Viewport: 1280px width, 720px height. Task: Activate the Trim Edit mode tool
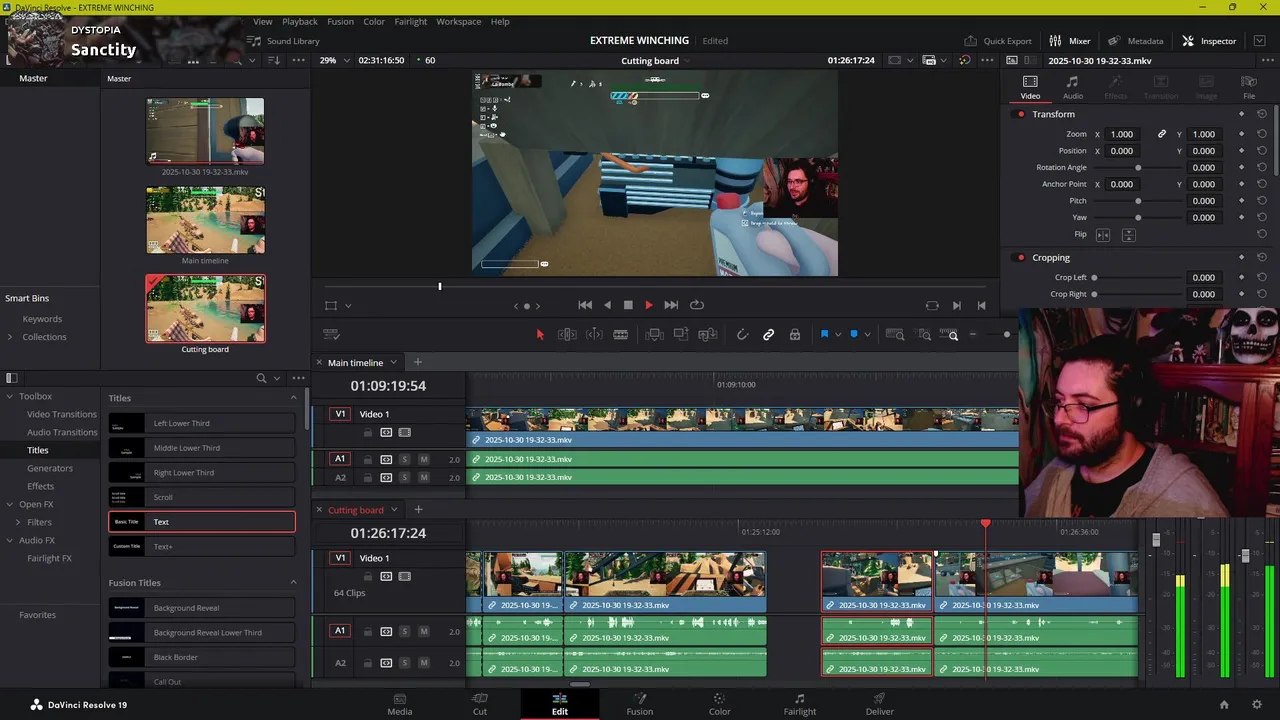[x=567, y=335]
